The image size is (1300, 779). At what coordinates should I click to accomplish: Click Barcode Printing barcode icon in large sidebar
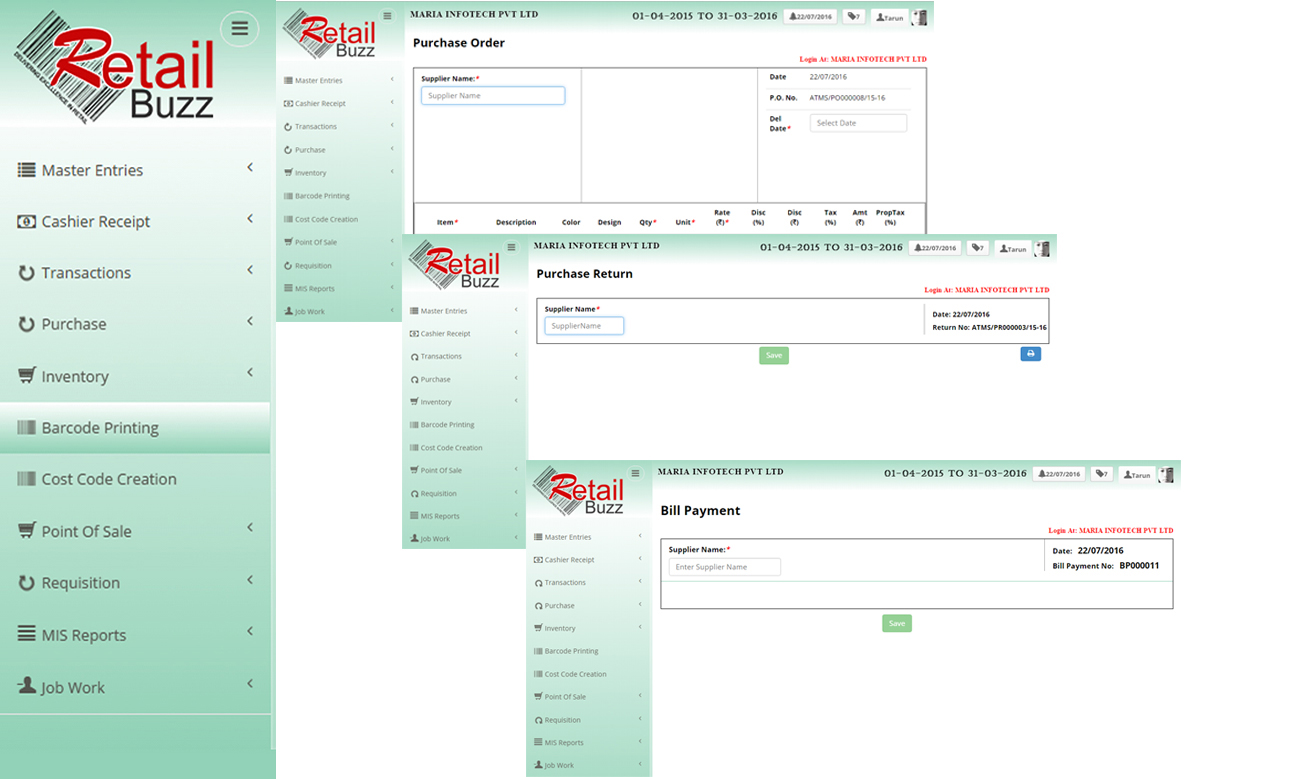[27, 427]
